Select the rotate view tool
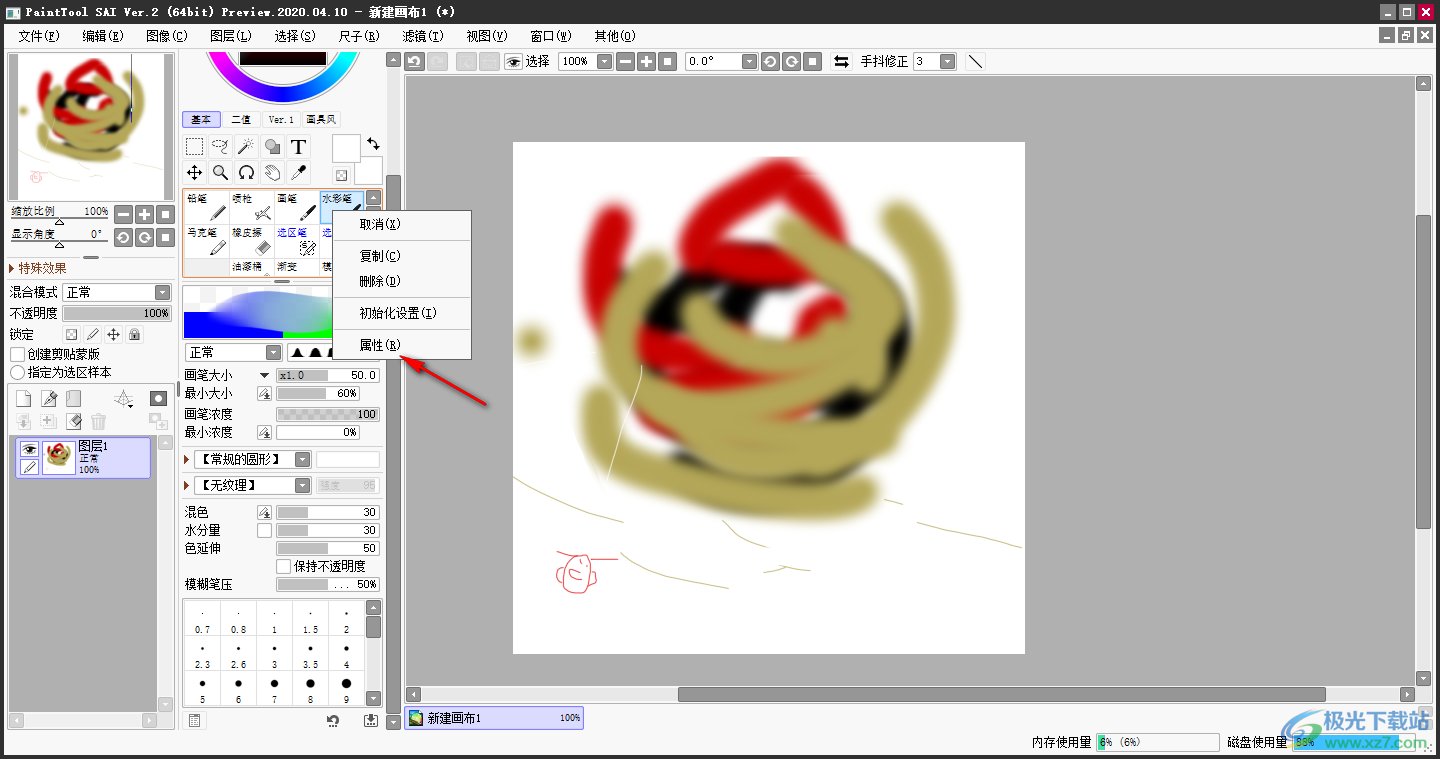Screen dimensions: 1440x759 pyautogui.click(x=246, y=173)
